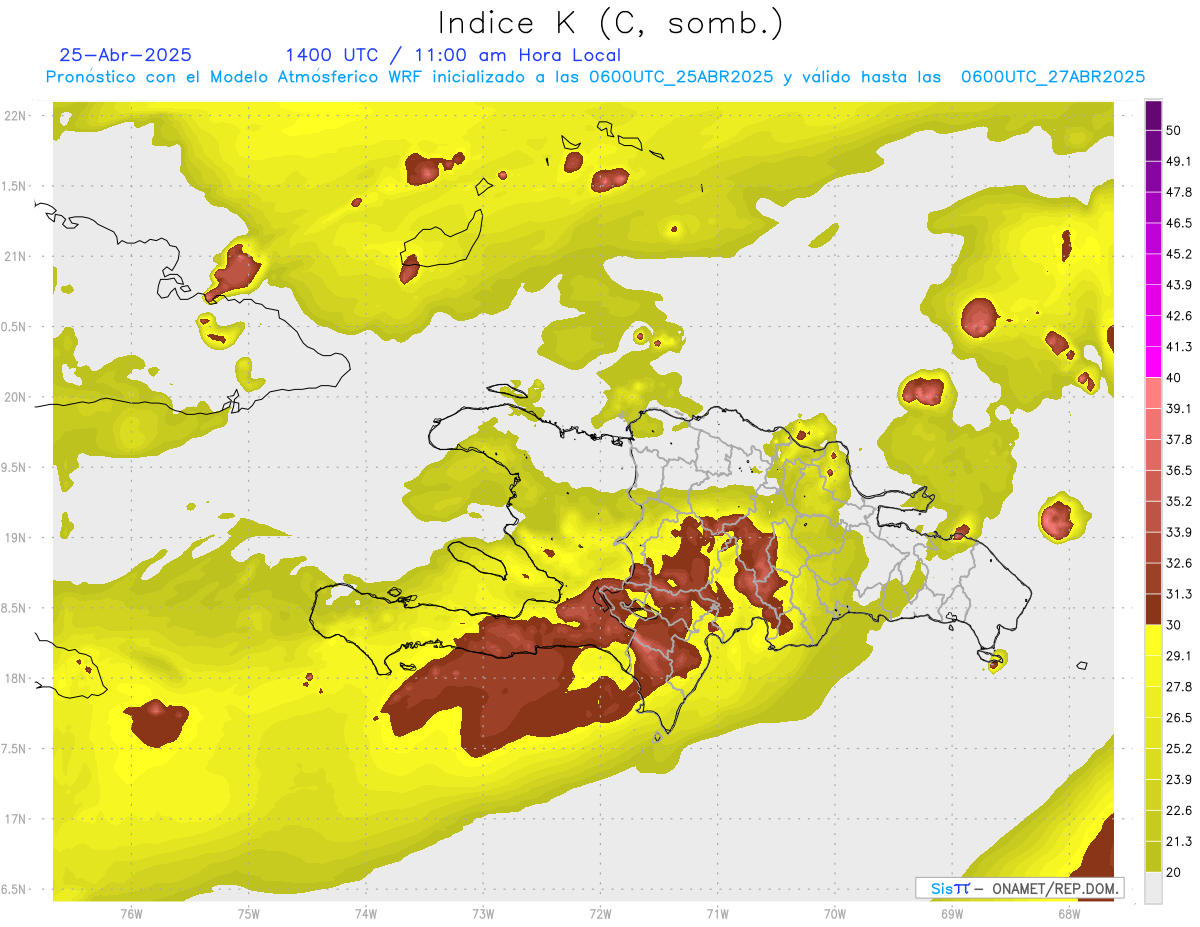Click the '50' color scale label

1174,130
